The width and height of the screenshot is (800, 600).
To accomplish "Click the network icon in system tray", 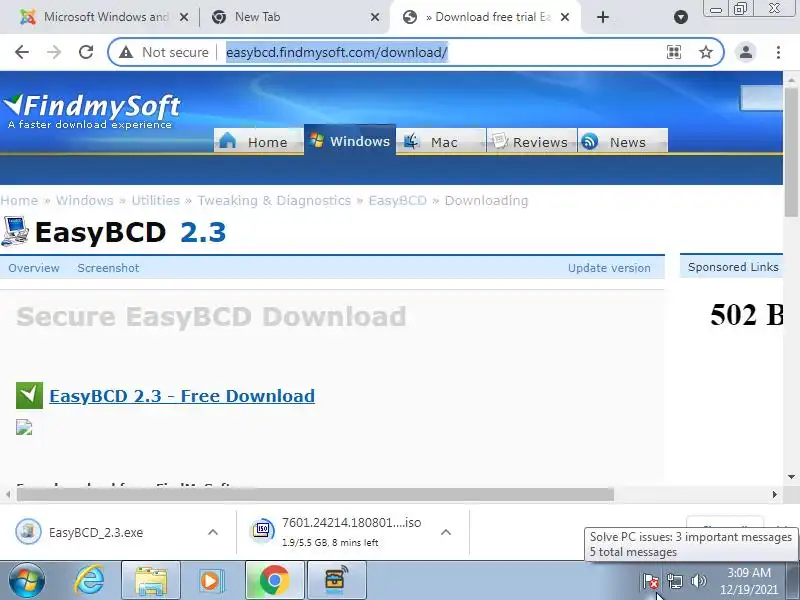I will tap(674, 581).
